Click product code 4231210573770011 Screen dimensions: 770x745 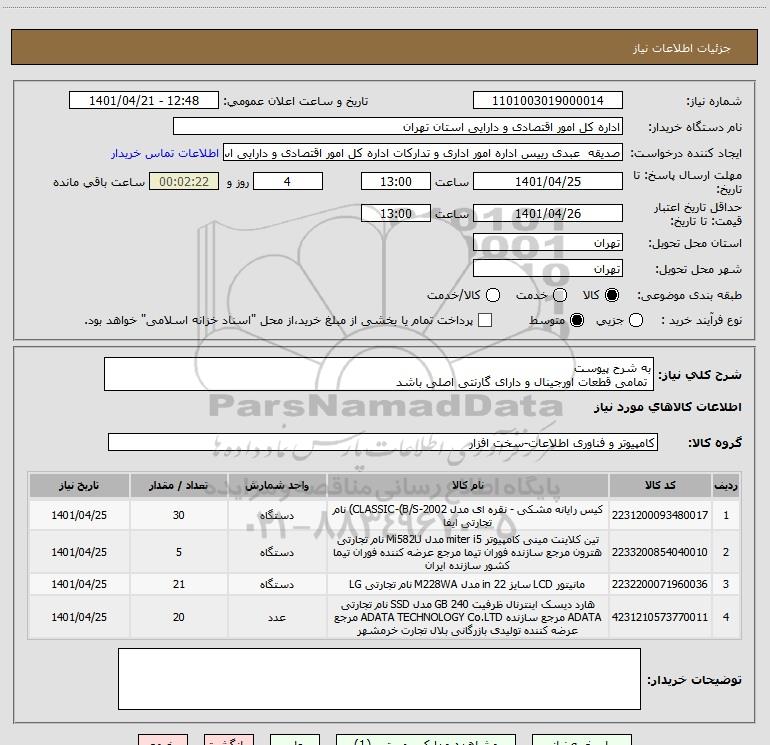pos(660,617)
